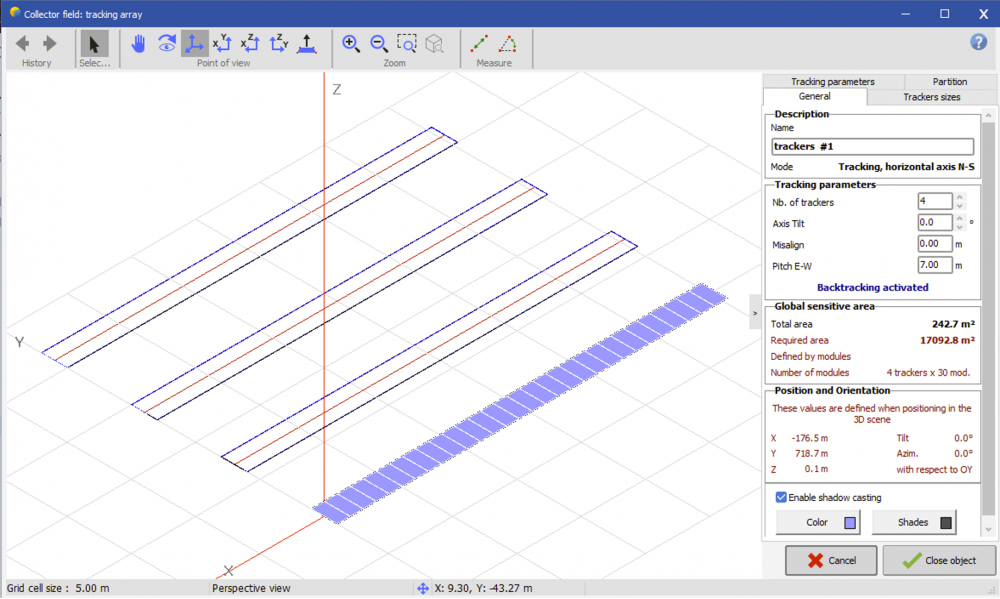Select the pan hand tool
The width and height of the screenshot is (1000, 599).
[x=139, y=44]
